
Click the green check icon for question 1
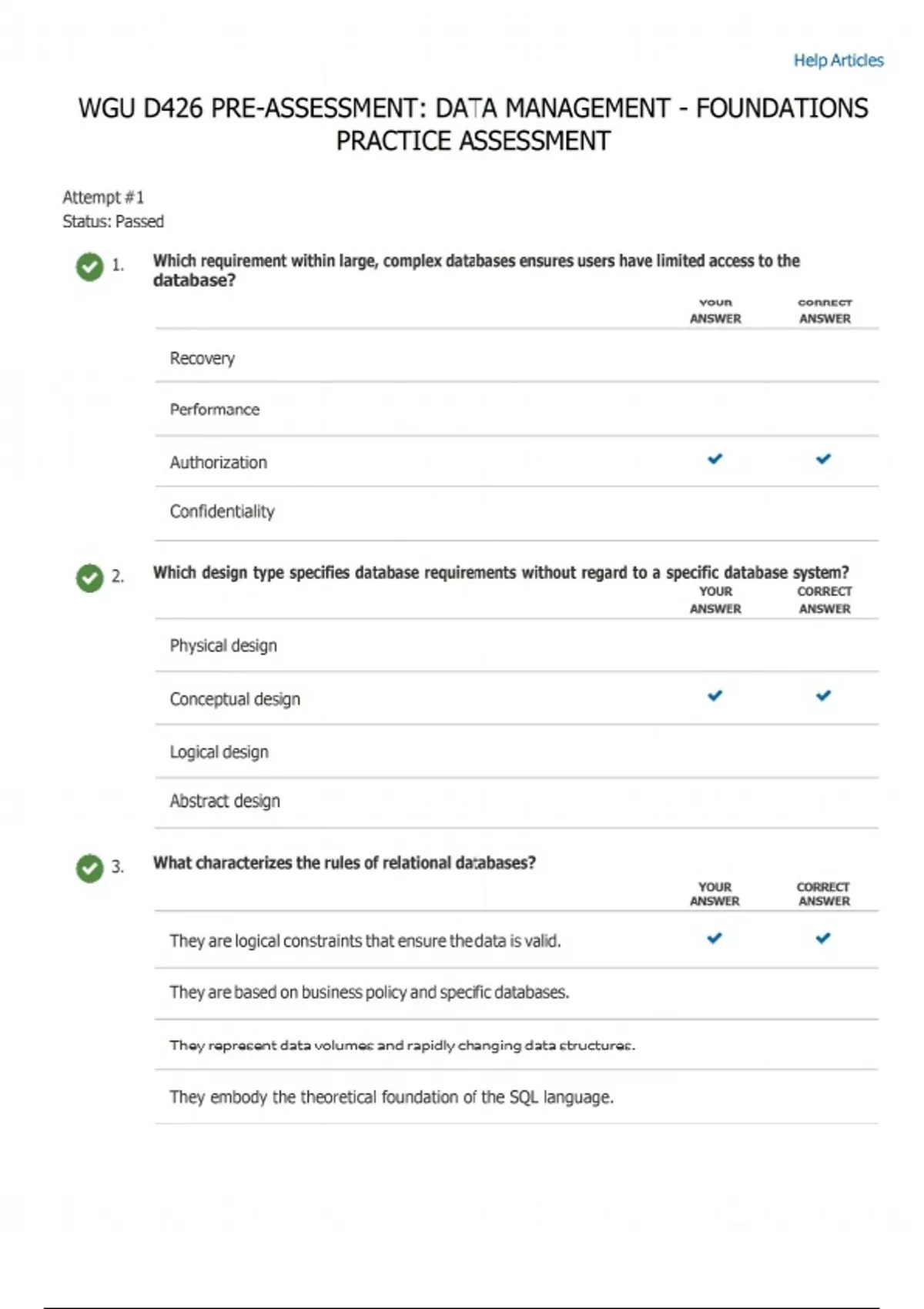(89, 266)
